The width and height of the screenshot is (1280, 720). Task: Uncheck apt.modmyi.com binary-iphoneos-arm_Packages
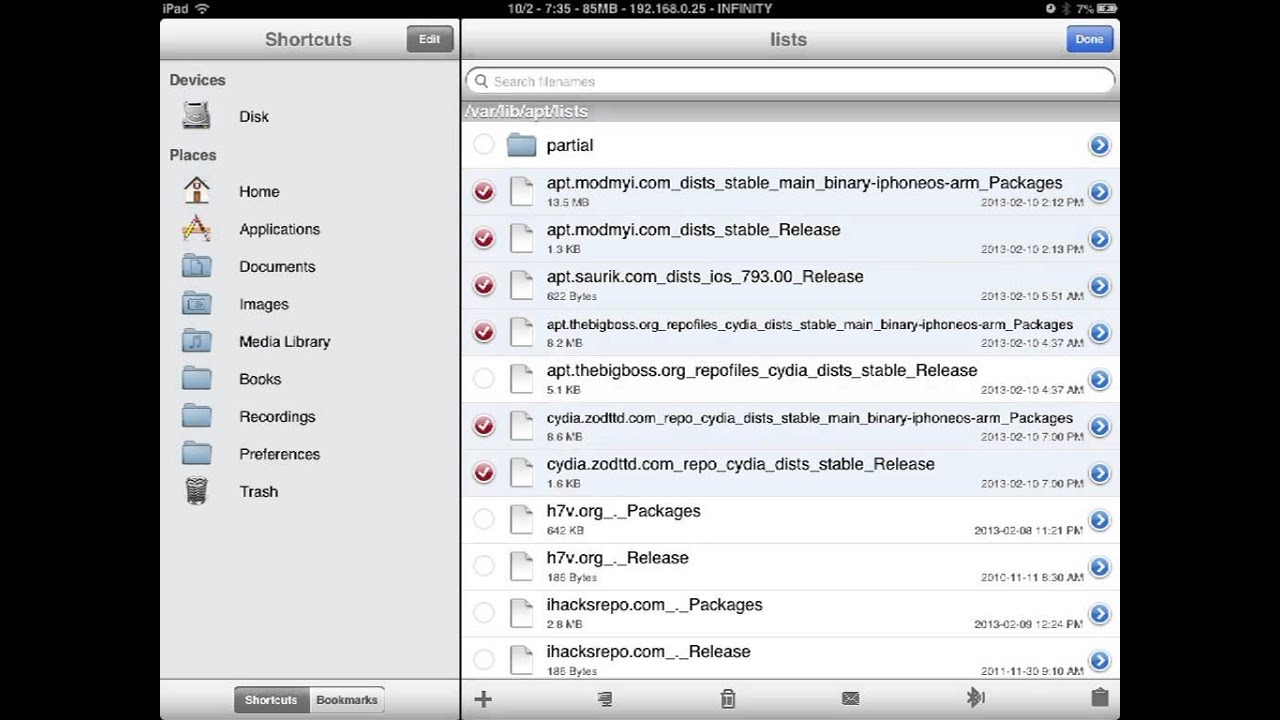[x=484, y=191]
